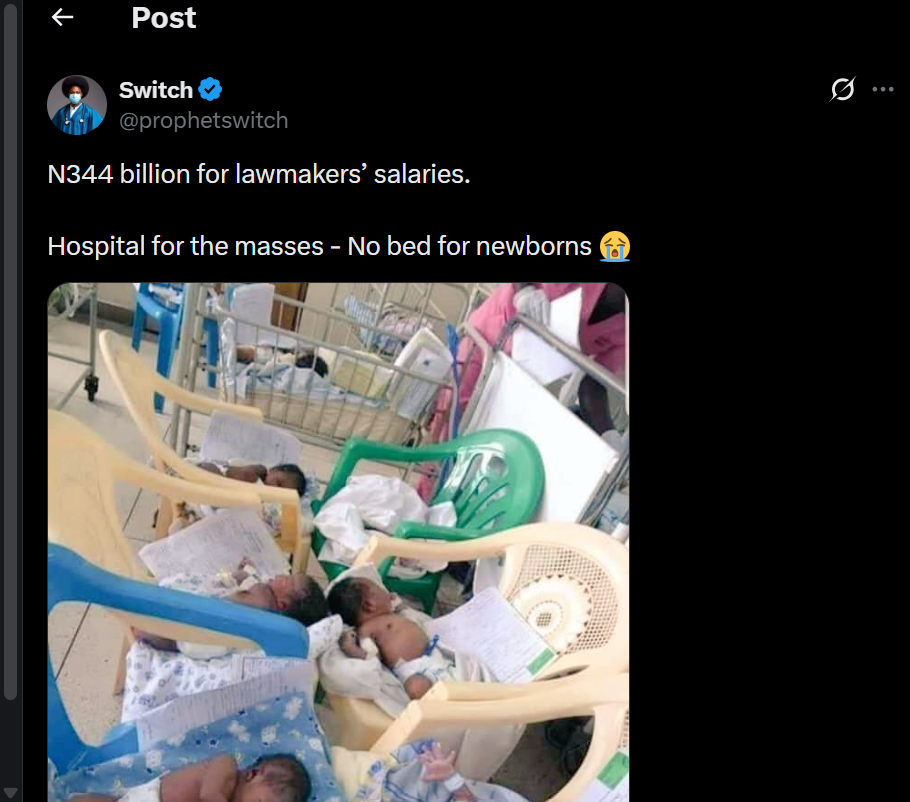Open Grok actions for this post

pos(843,90)
